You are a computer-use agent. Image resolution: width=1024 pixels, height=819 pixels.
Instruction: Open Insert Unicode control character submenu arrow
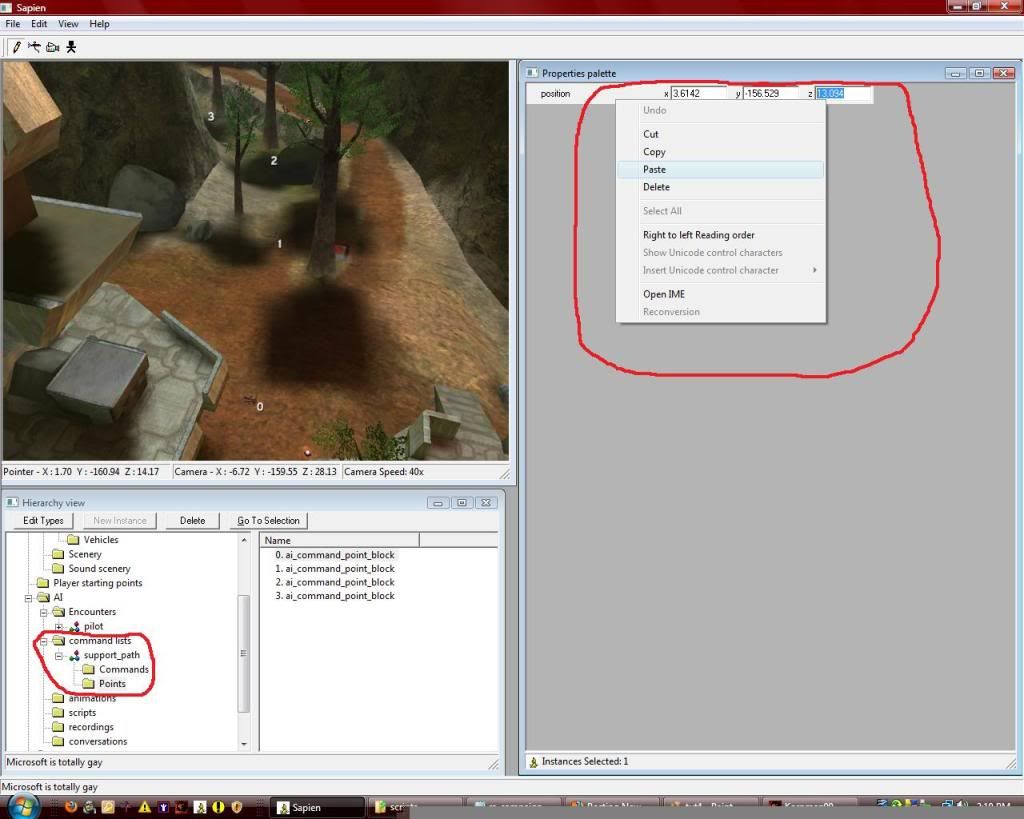tap(814, 270)
